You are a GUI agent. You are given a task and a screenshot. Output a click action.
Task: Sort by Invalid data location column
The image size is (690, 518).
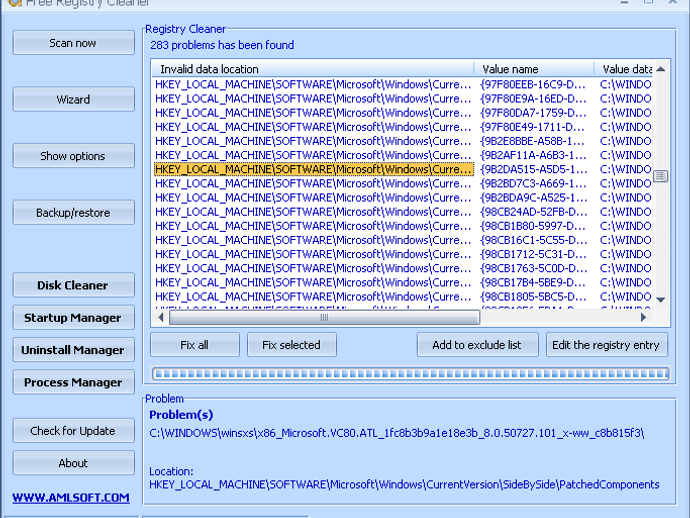coord(312,69)
